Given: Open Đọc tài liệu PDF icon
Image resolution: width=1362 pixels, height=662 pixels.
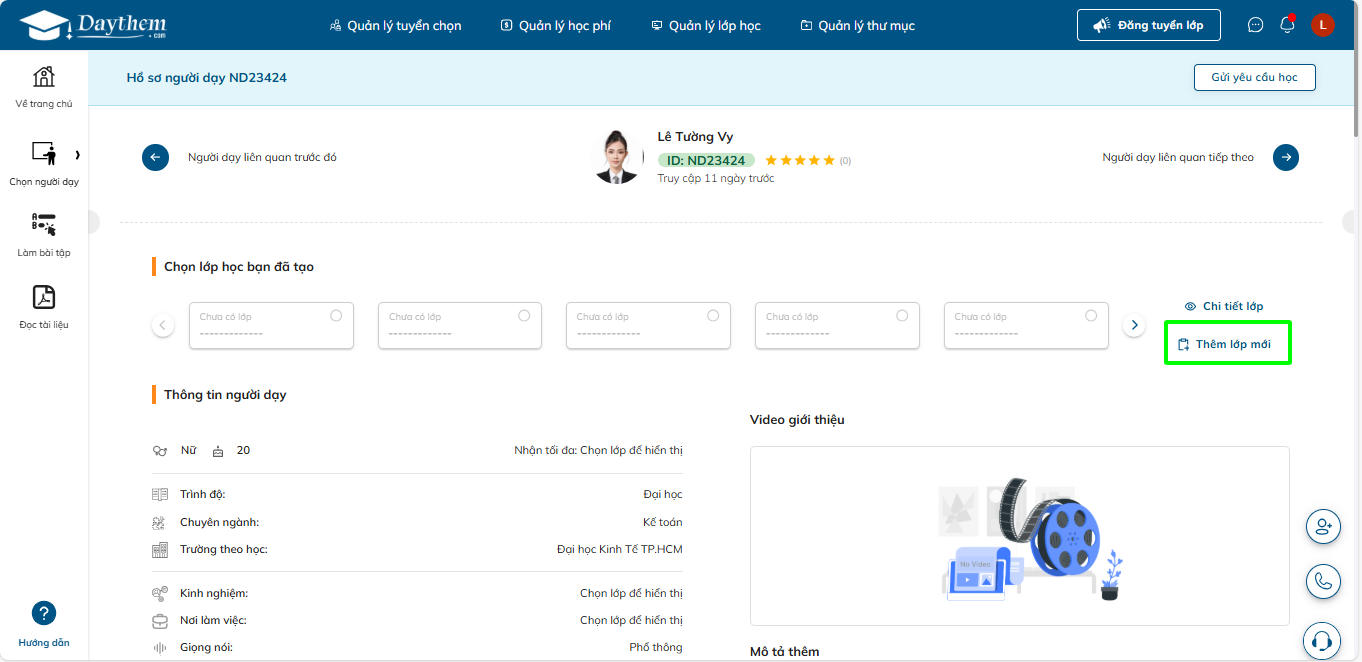Looking at the screenshot, I should (44, 297).
